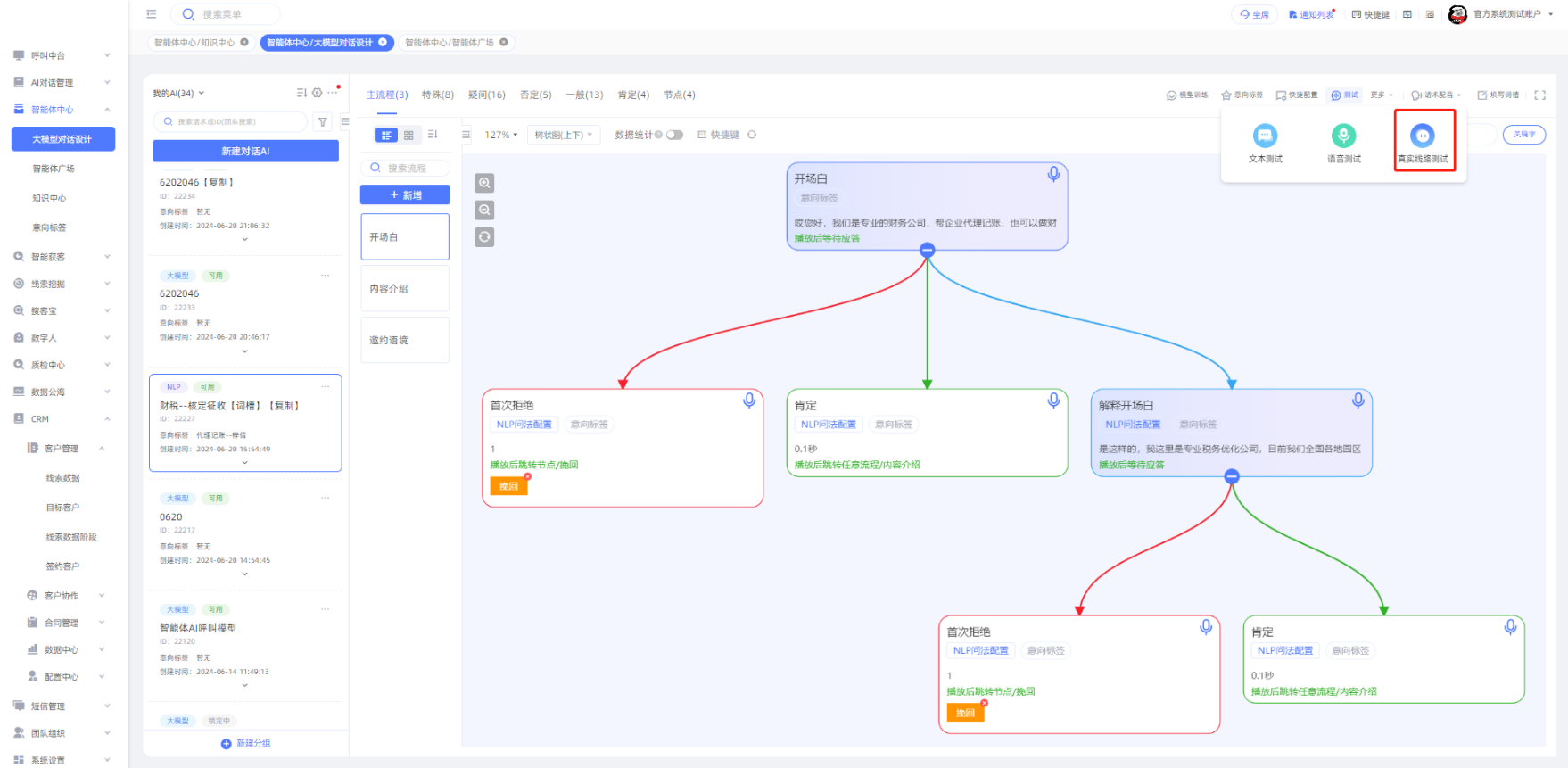Switch the flow list to grid view
Screen dimensions: 1568x768
(x=409, y=135)
